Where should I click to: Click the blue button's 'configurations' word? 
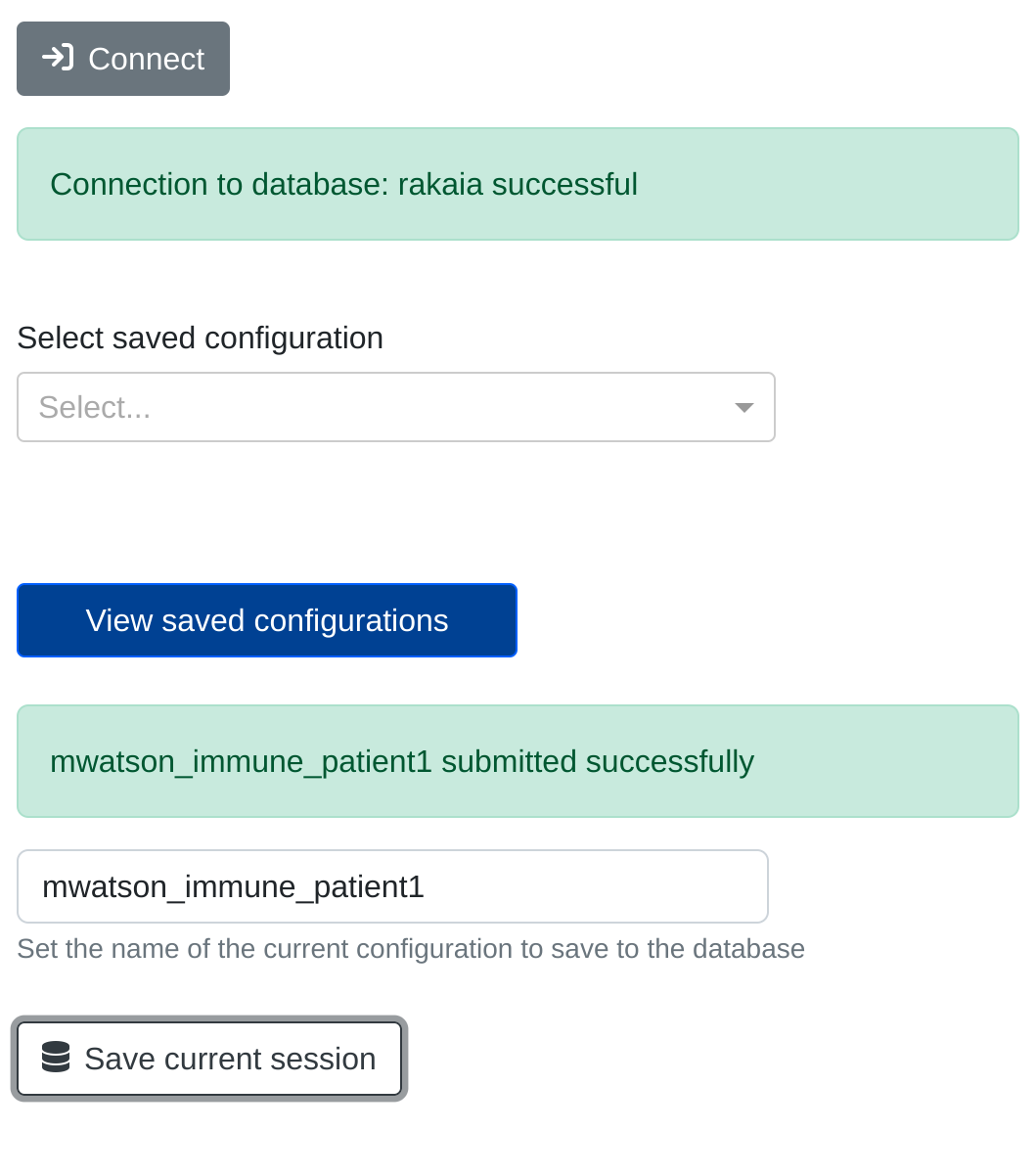click(x=350, y=620)
